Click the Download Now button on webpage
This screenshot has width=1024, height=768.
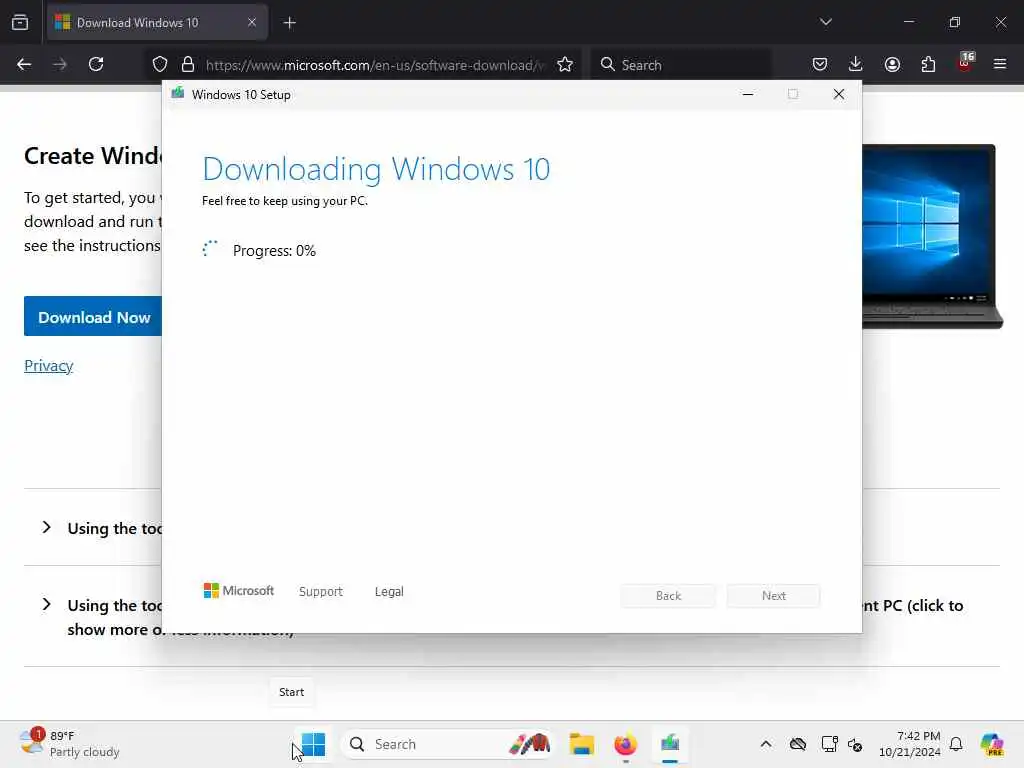pos(93,317)
